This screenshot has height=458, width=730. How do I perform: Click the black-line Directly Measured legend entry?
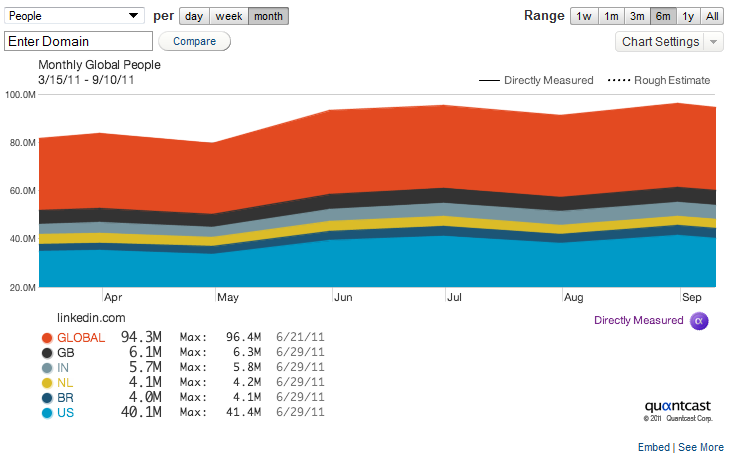536,81
